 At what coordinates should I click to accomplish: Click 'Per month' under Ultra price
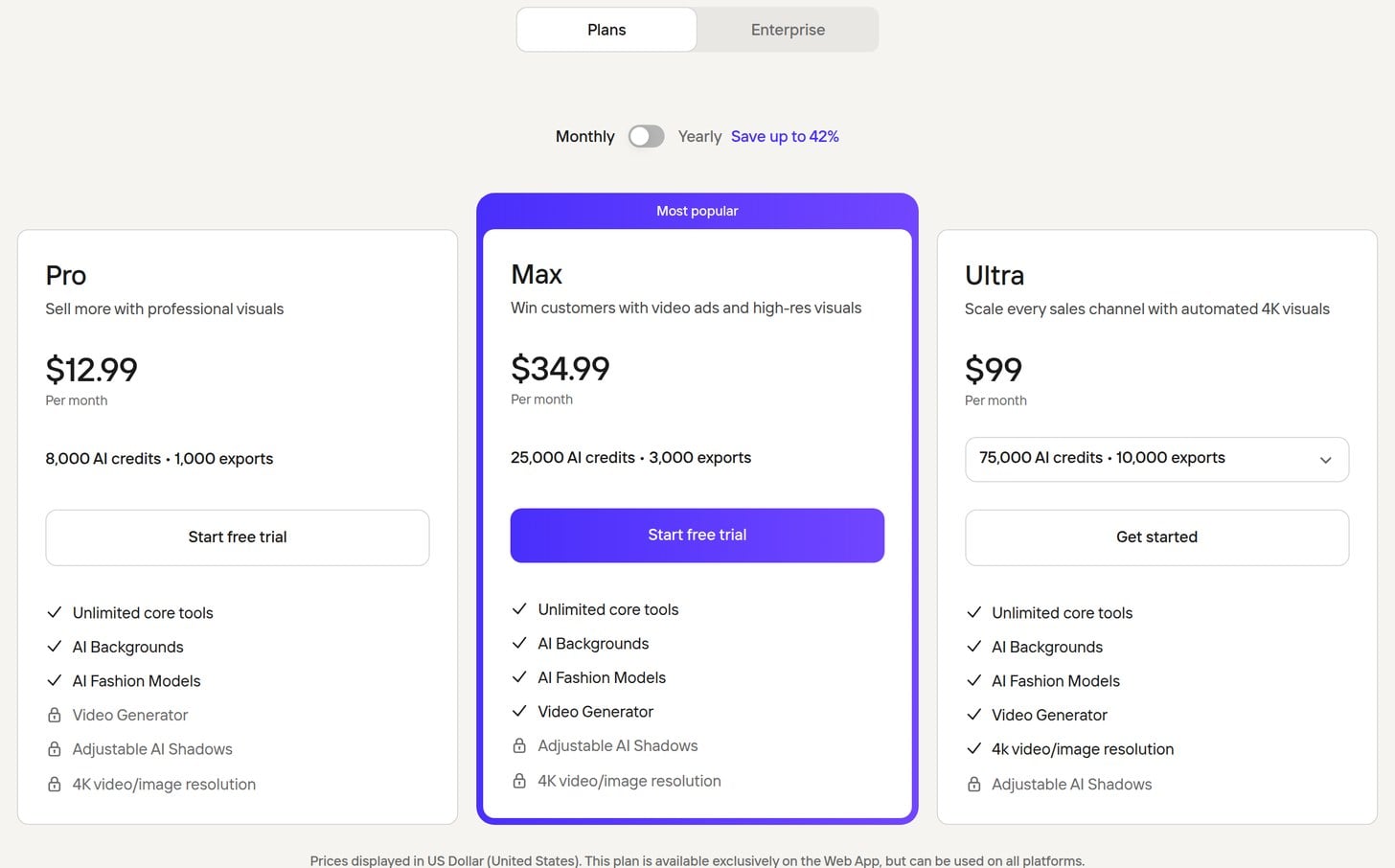(x=995, y=400)
